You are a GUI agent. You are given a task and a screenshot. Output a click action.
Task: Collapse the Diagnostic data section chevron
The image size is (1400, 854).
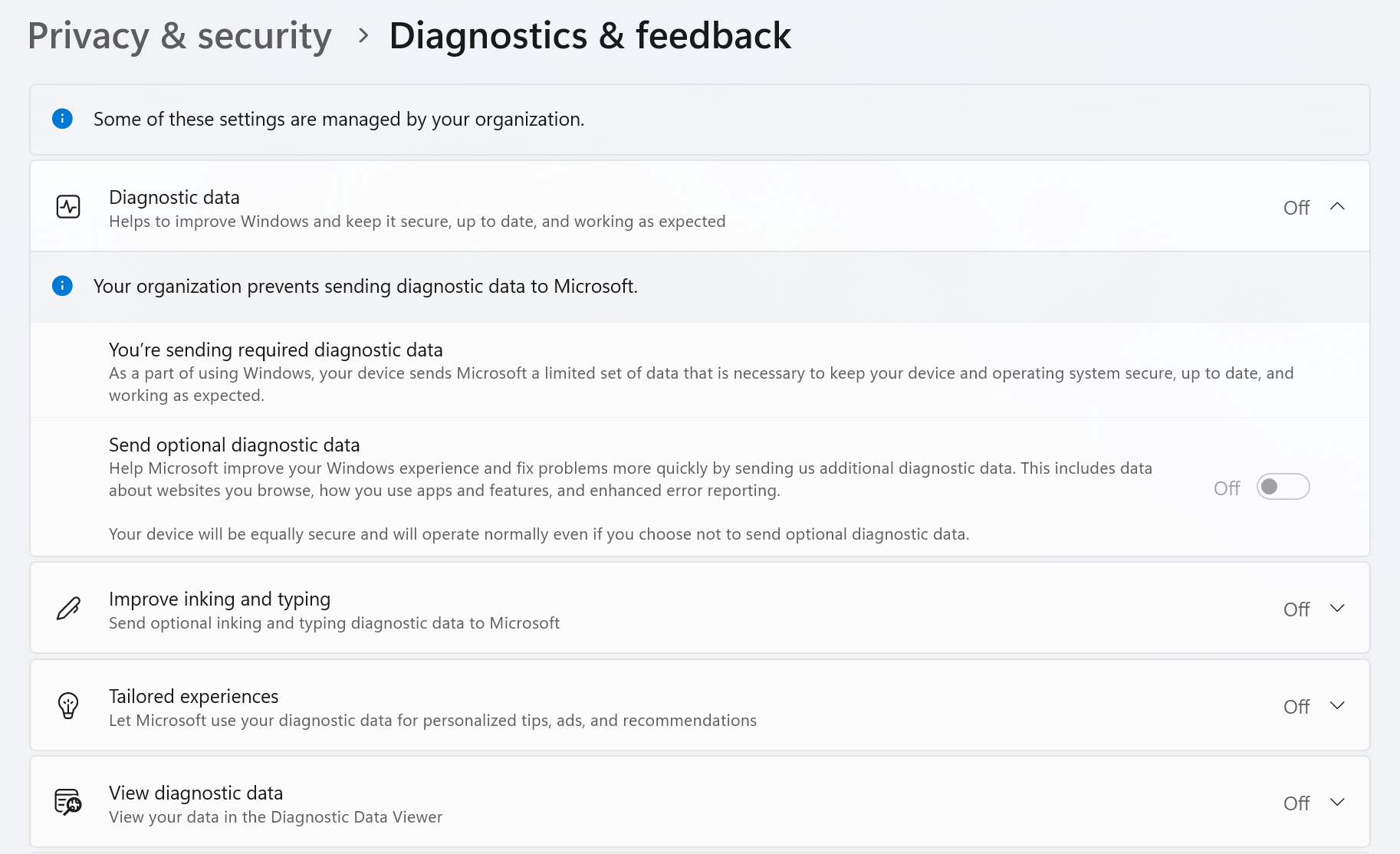[1337, 206]
